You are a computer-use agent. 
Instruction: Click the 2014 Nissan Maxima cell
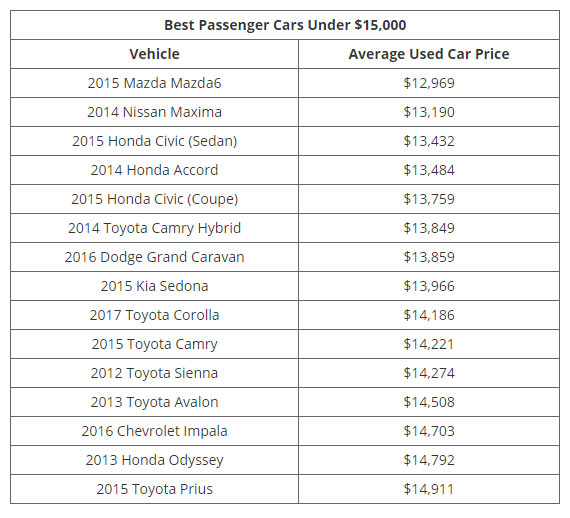coord(154,112)
